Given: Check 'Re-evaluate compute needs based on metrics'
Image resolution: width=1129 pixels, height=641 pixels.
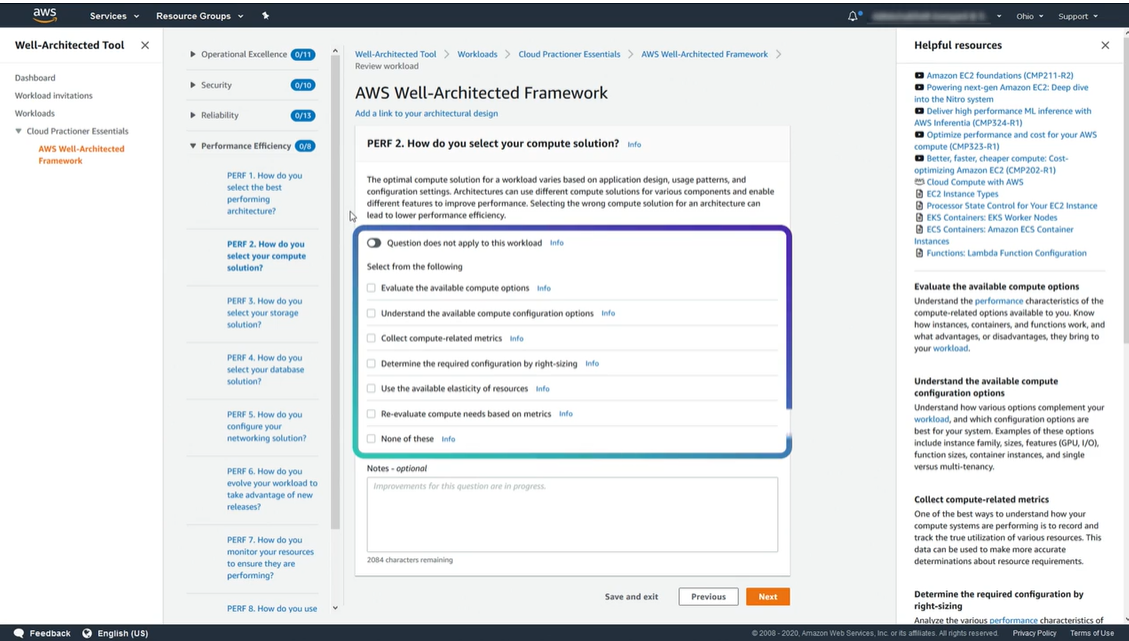Looking at the screenshot, I should point(372,414).
